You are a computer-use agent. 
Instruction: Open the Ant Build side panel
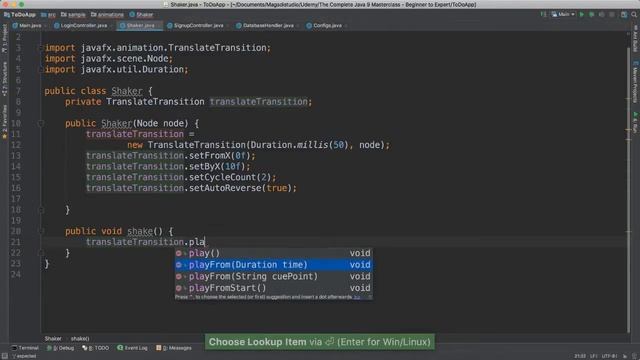[635, 39]
